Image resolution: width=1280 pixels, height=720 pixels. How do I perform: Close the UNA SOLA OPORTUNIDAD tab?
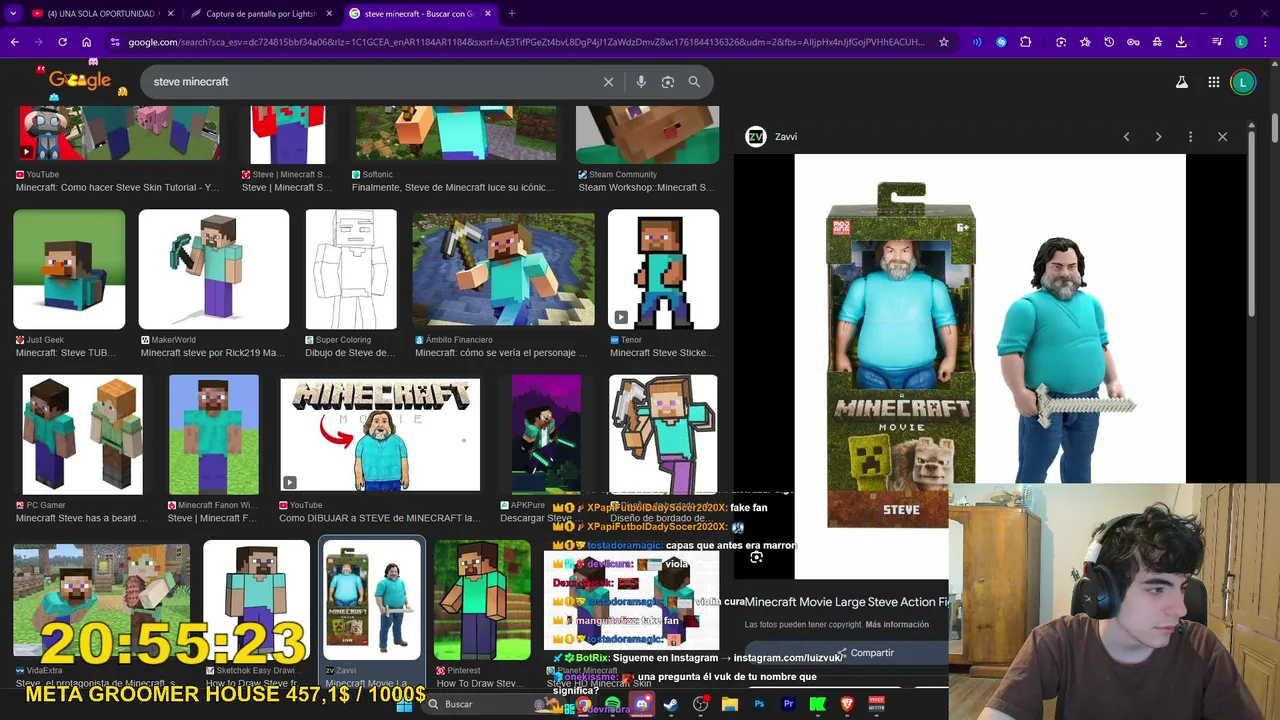pos(171,14)
